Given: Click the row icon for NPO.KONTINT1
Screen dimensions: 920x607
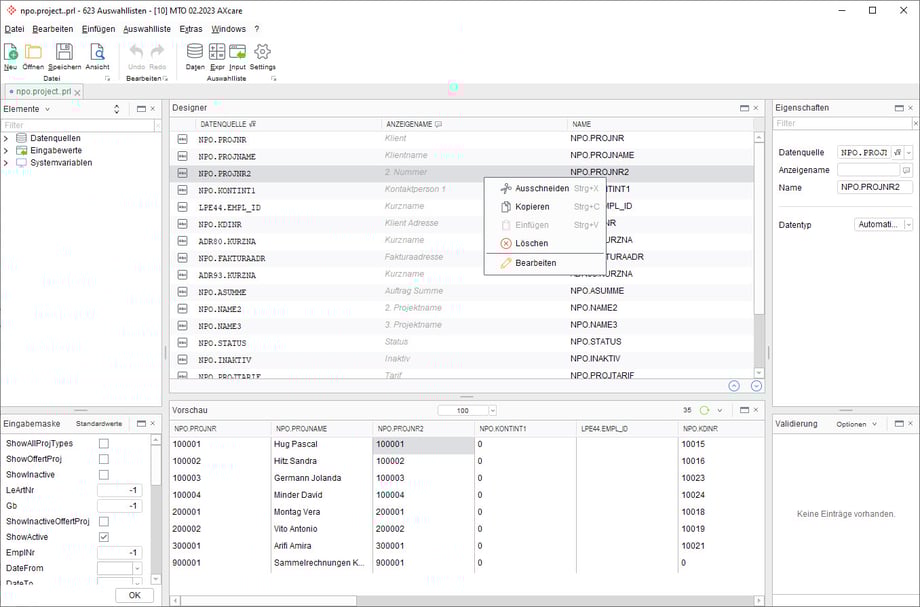Looking at the screenshot, I should 182,190.
